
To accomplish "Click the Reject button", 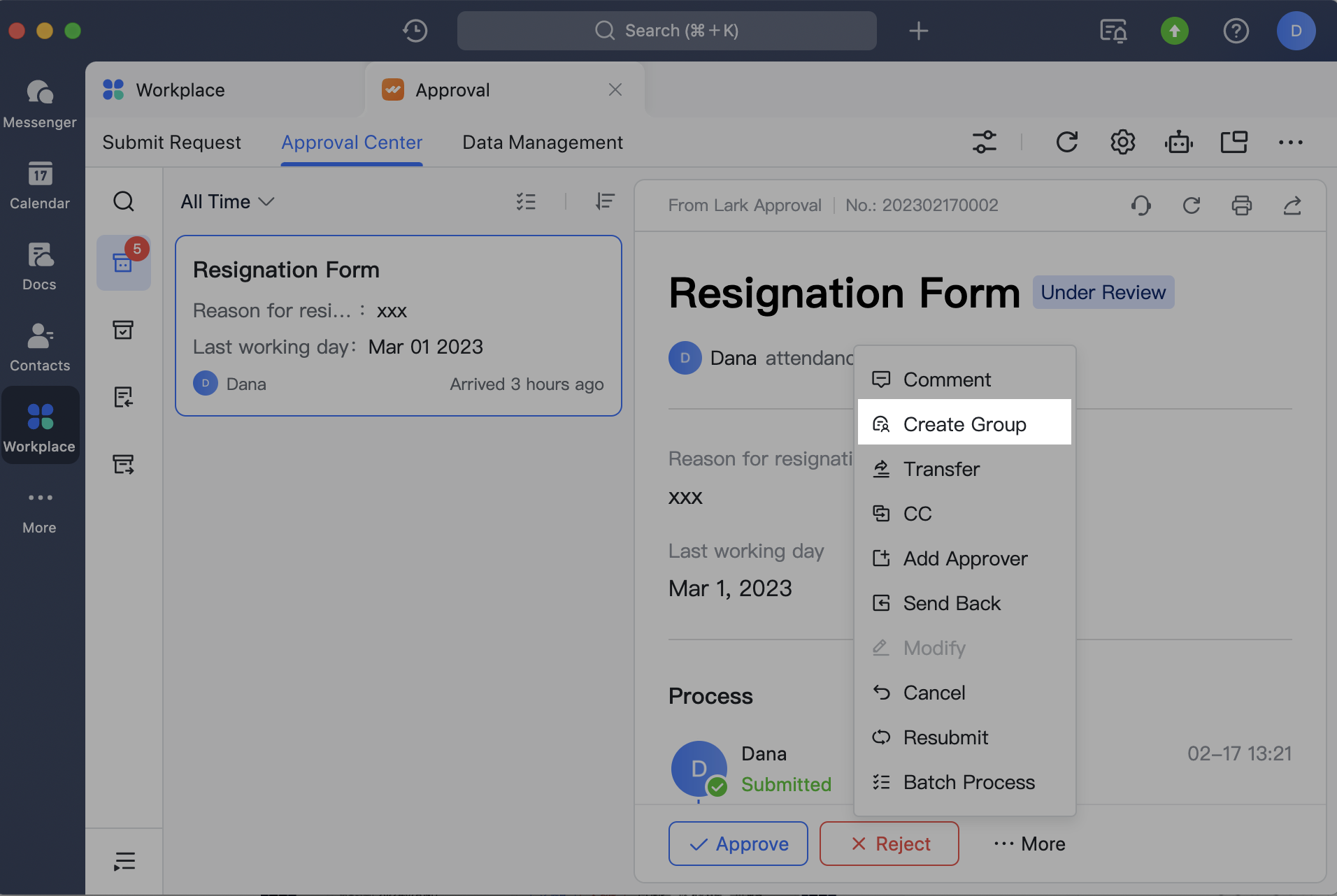I will (889, 844).
